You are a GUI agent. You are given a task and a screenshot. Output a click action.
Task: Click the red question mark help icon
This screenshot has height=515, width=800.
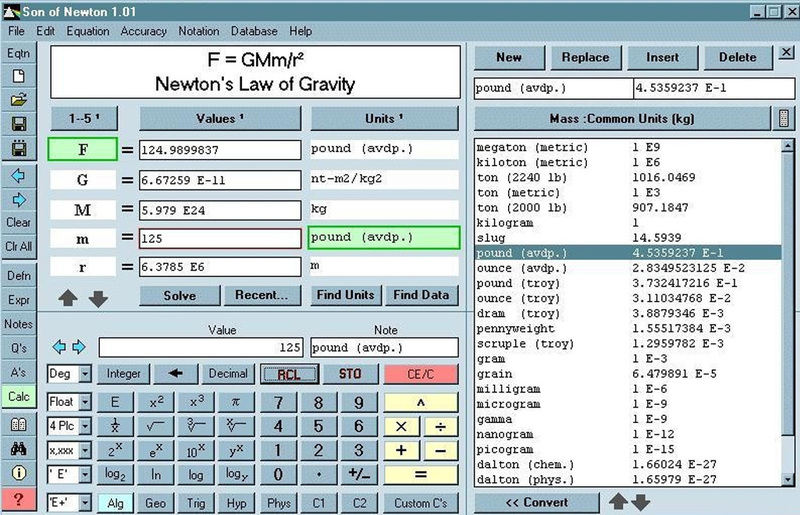point(18,499)
